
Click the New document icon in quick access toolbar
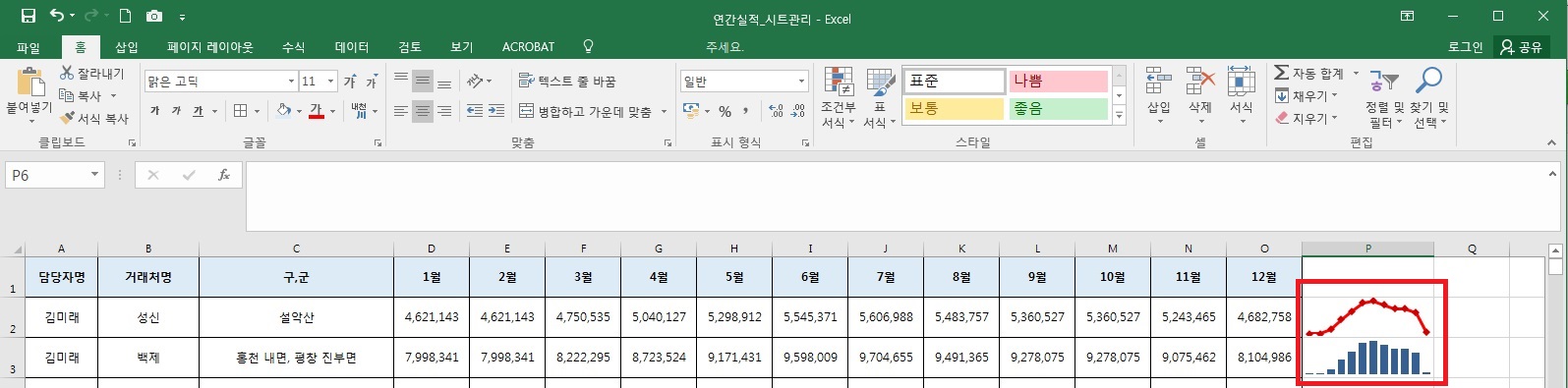(x=125, y=16)
